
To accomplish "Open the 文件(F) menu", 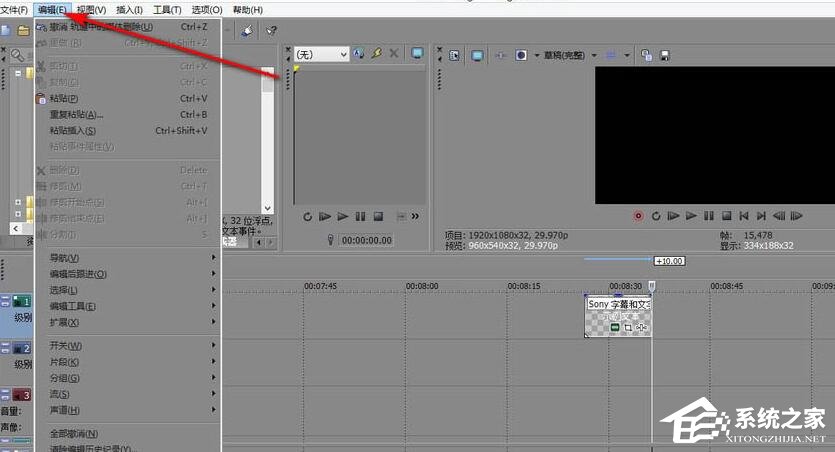I will (x=14, y=10).
